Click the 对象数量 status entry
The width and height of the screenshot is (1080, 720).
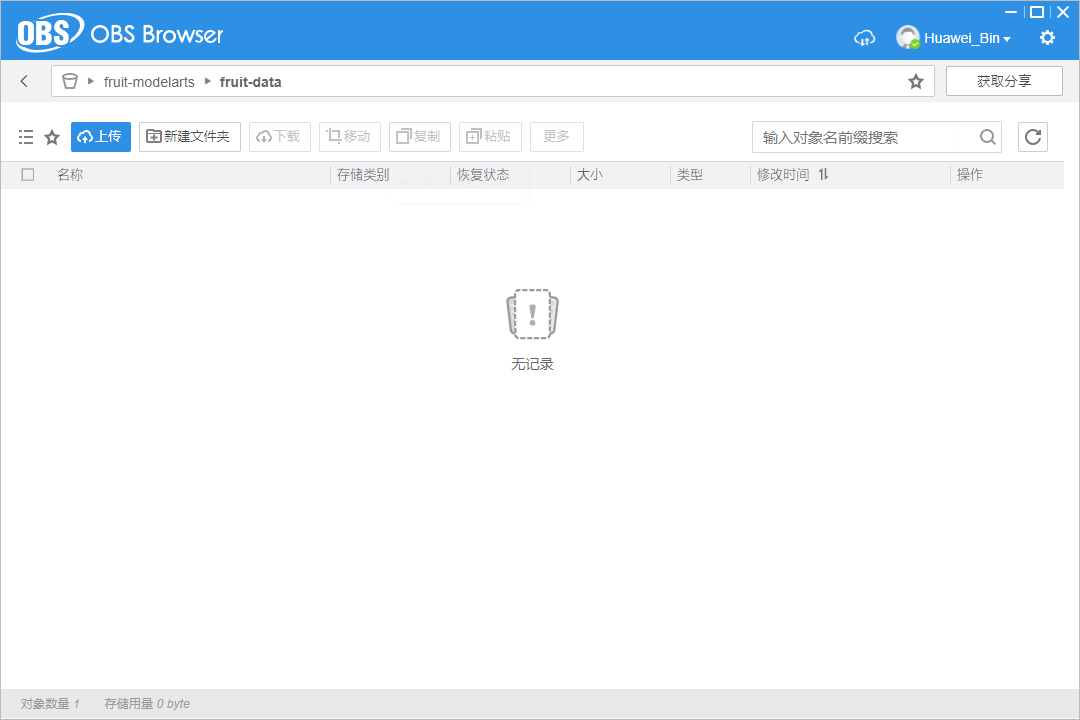50,703
